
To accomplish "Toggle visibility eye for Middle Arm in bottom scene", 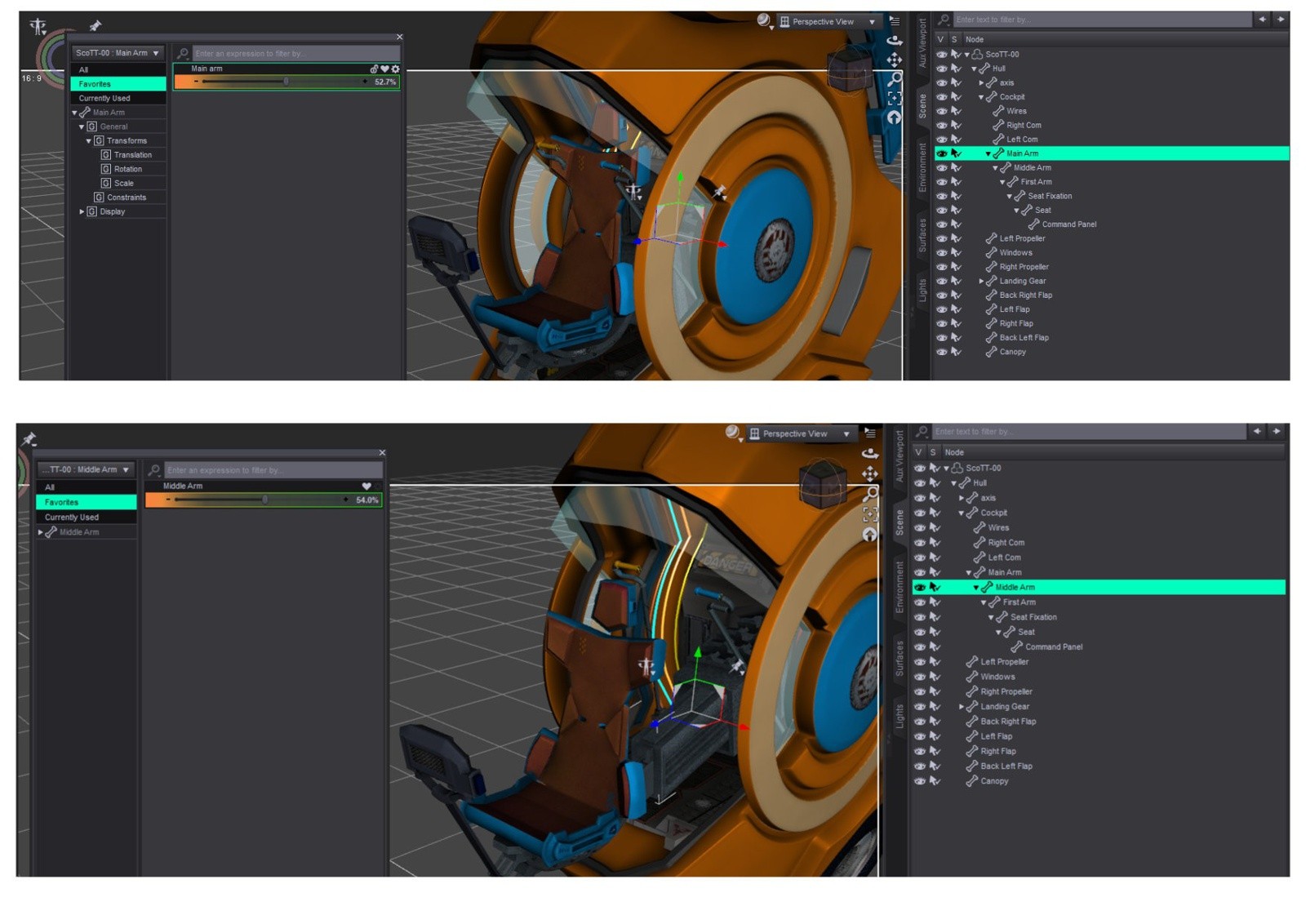I will (920, 588).
